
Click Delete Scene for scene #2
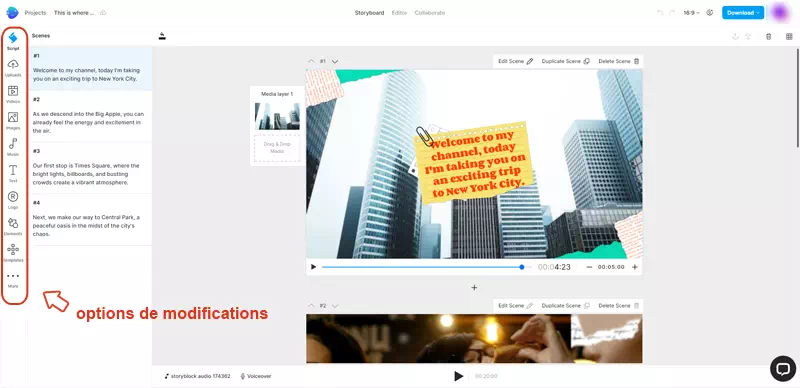pyautogui.click(x=618, y=306)
